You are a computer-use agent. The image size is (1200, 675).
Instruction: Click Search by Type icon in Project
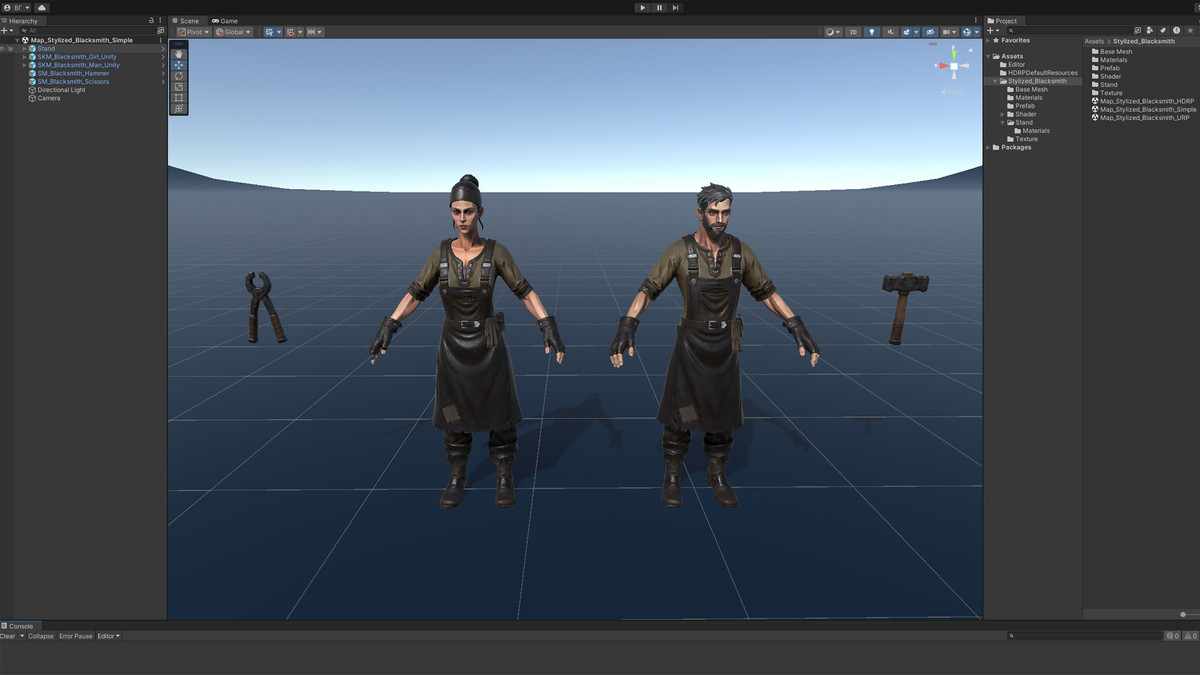pyautogui.click(x=1150, y=30)
